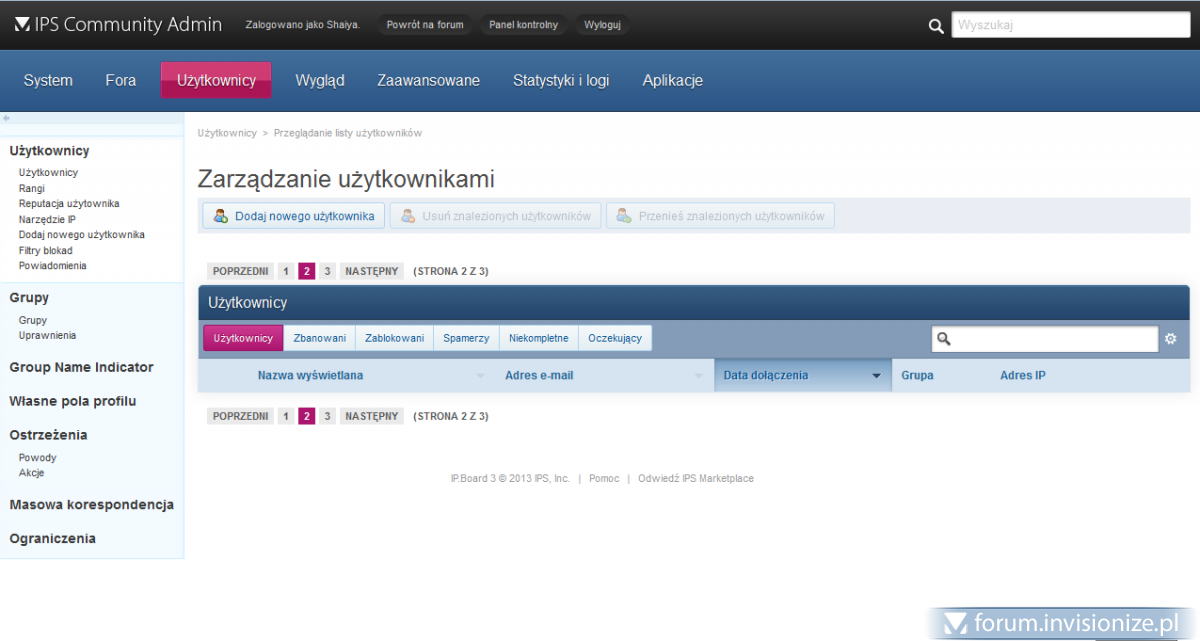Click the gear icon next to user search
This screenshot has height=641, width=1200.
pyautogui.click(x=1171, y=339)
